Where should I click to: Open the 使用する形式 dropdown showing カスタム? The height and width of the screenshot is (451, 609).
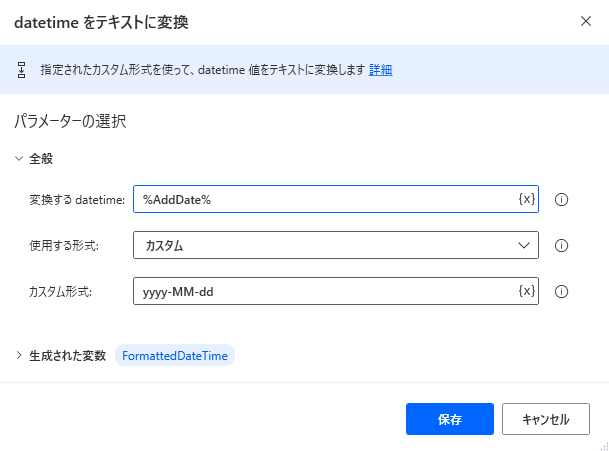click(x=336, y=245)
